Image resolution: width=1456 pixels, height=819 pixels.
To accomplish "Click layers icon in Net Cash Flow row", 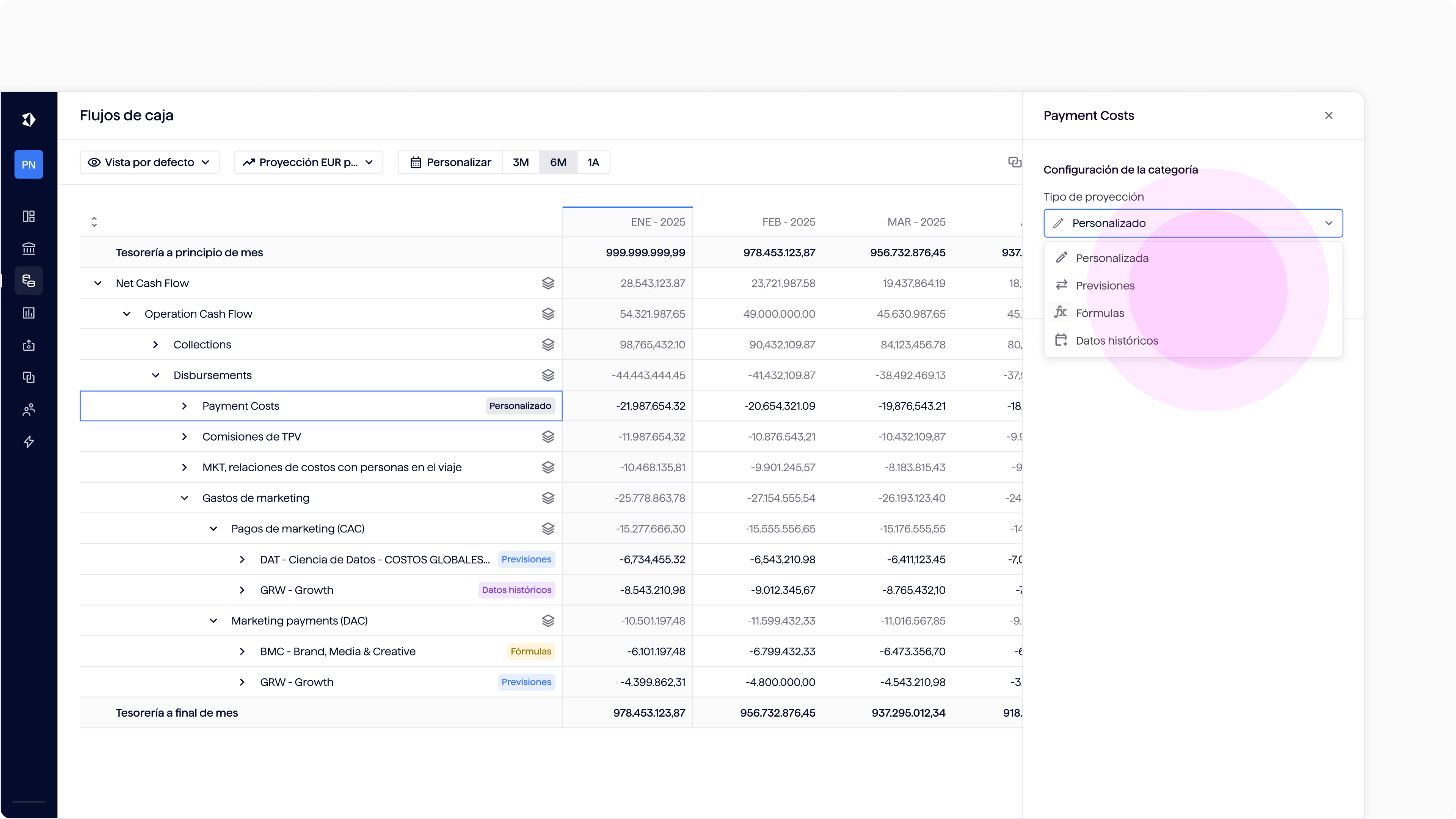I will 548,283.
